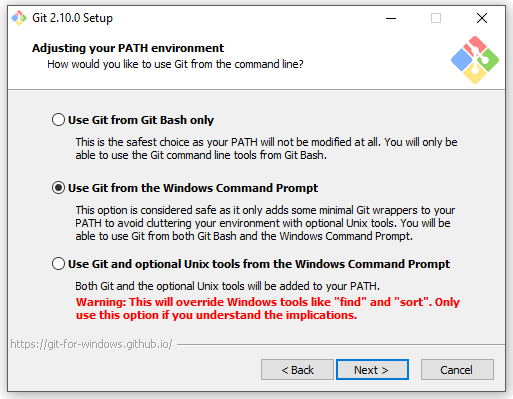The height and width of the screenshot is (399, 513).
Task: Click the greyed-out maximize window icon
Action: tap(436, 18)
